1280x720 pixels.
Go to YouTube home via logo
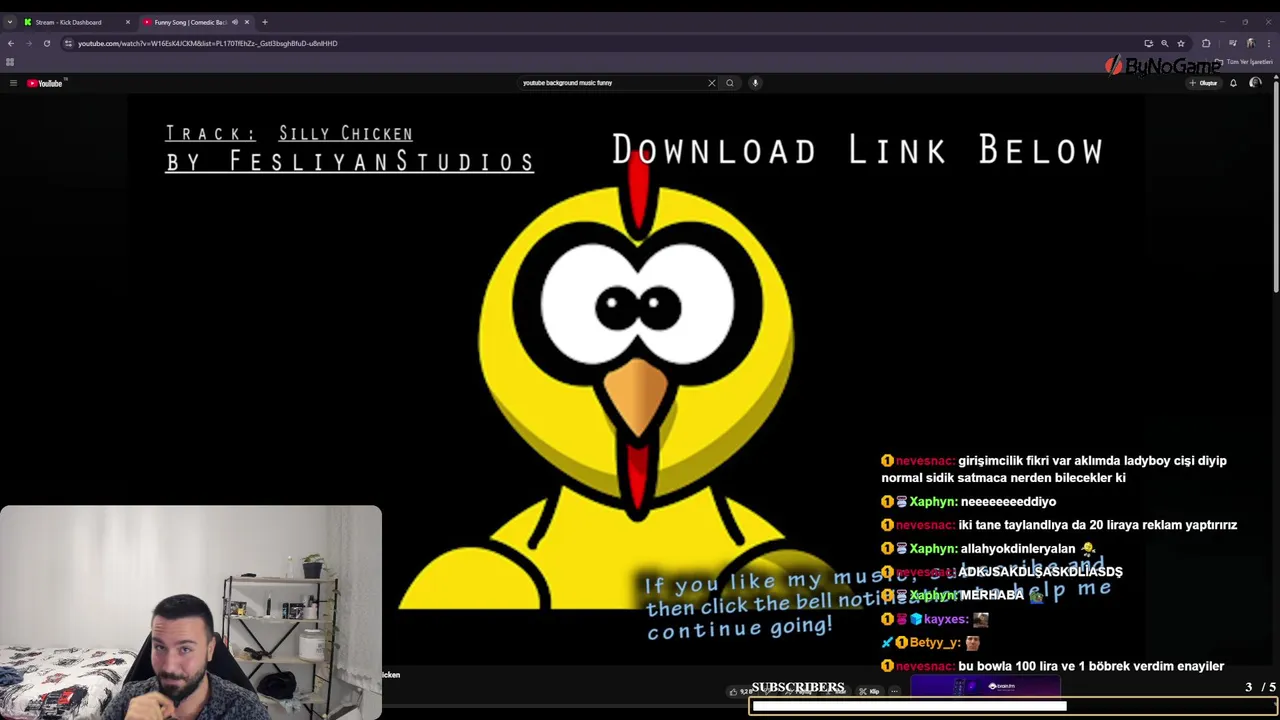[x=45, y=83]
